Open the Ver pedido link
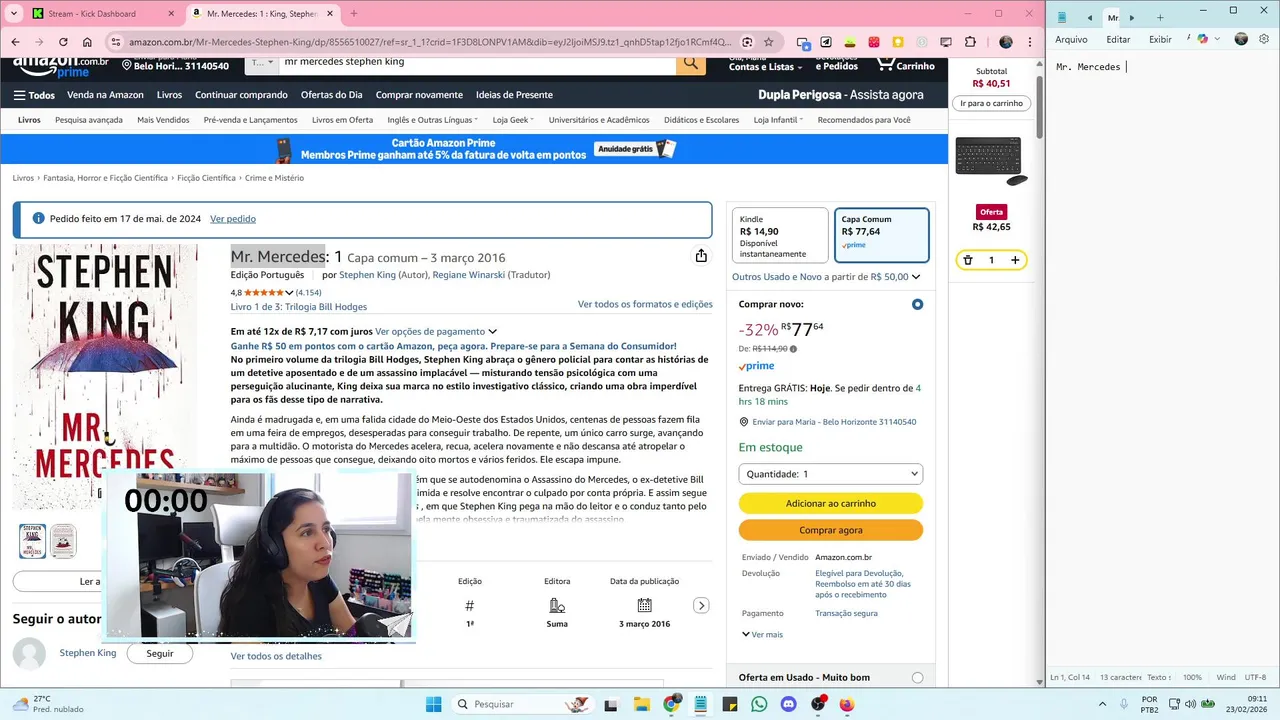 [233, 219]
